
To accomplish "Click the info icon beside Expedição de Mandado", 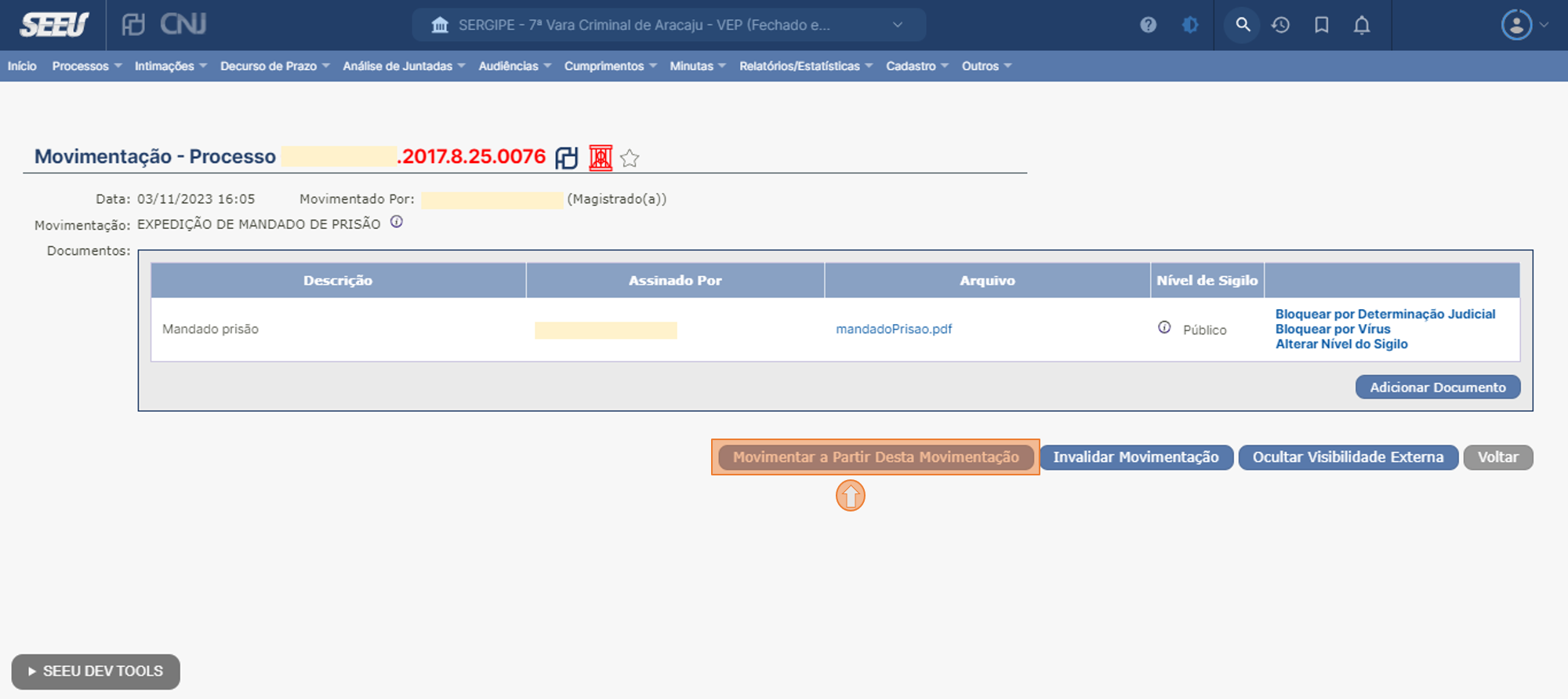I will 397,222.
